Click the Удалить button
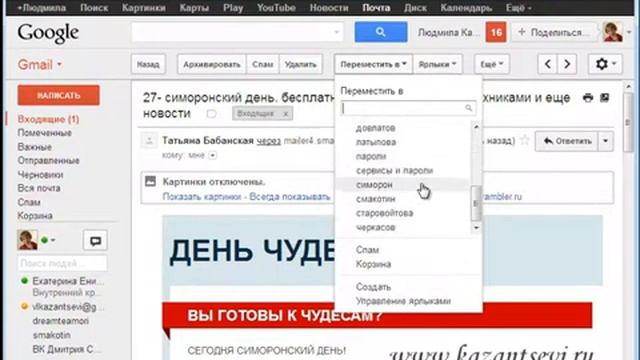640x360 pixels. pyautogui.click(x=301, y=64)
